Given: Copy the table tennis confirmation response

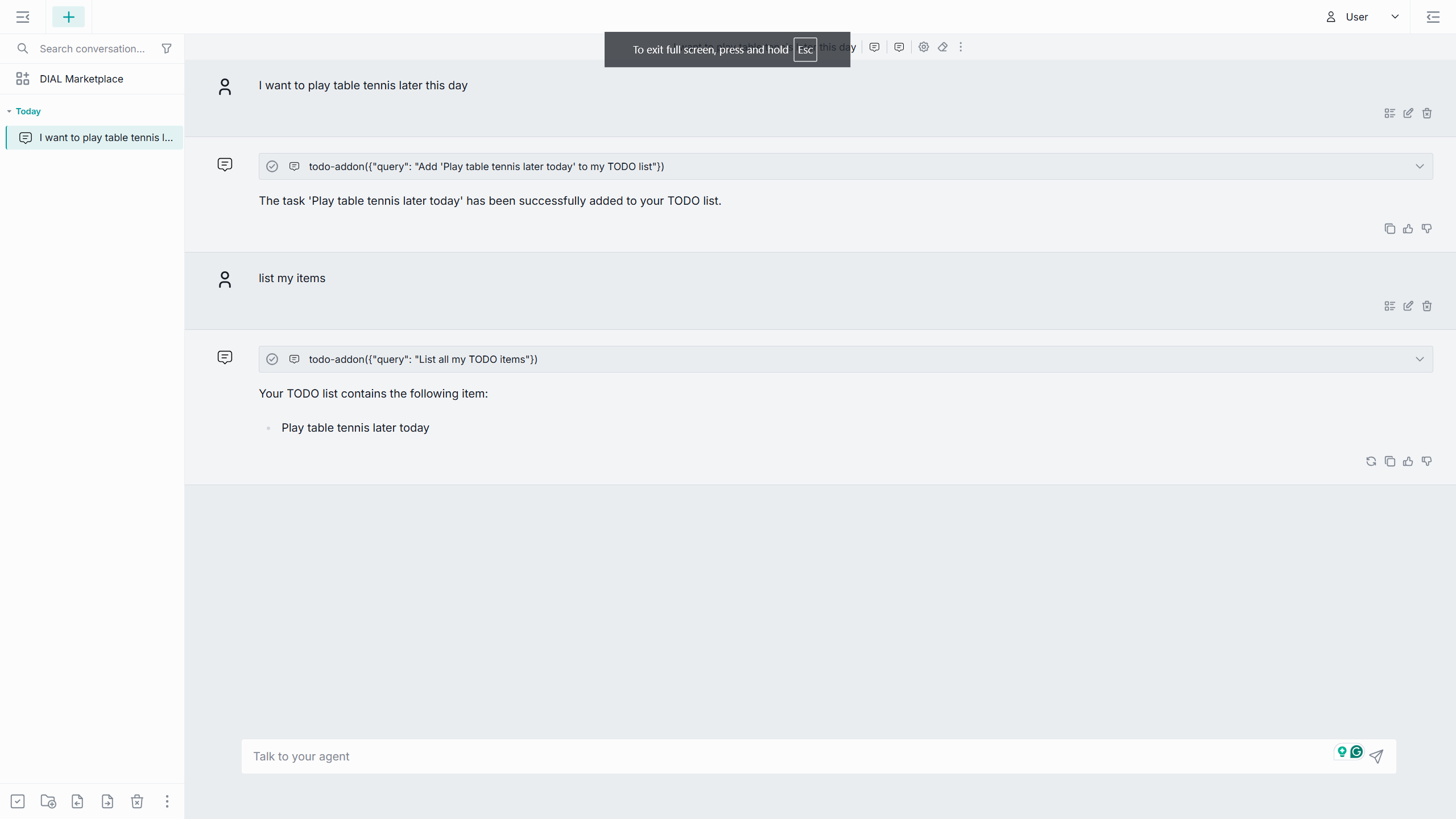Looking at the screenshot, I should point(1389,229).
